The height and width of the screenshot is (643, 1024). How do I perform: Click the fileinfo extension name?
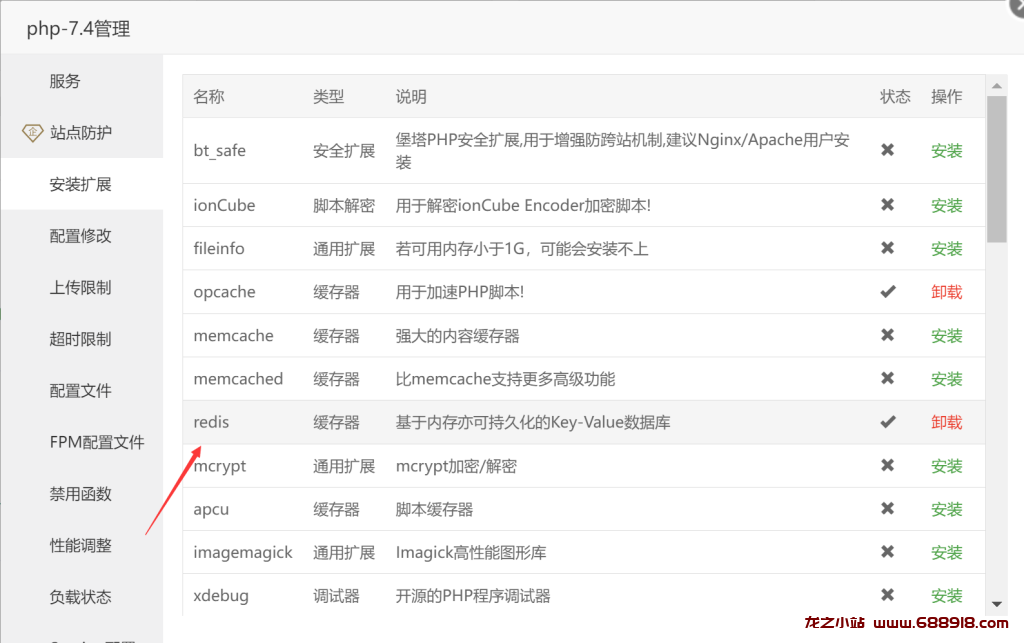[219, 249]
